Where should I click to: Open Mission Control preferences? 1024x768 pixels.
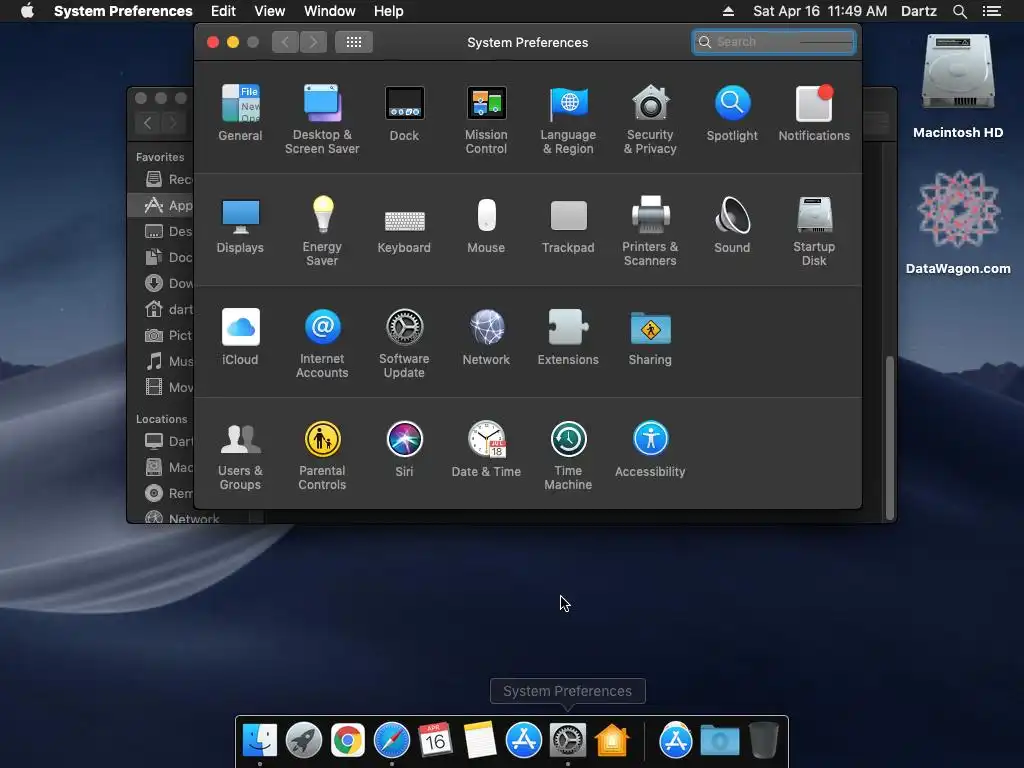pos(486,120)
